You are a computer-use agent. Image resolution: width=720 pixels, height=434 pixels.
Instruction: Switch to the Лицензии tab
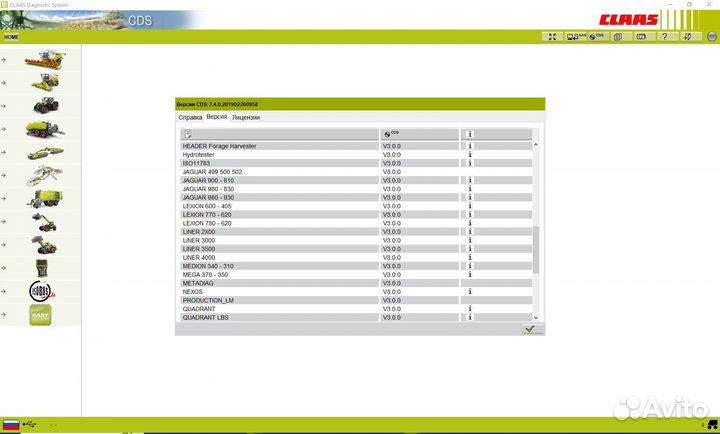(246, 118)
